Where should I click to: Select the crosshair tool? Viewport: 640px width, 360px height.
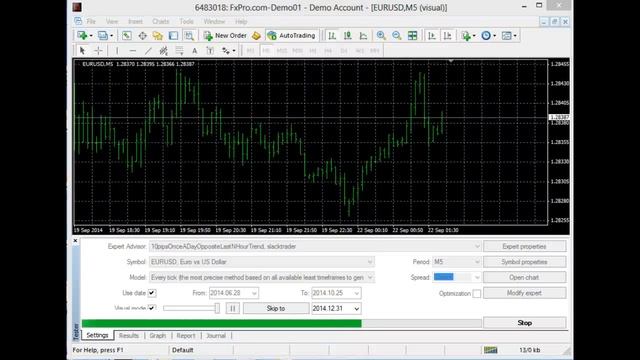[x=98, y=51]
